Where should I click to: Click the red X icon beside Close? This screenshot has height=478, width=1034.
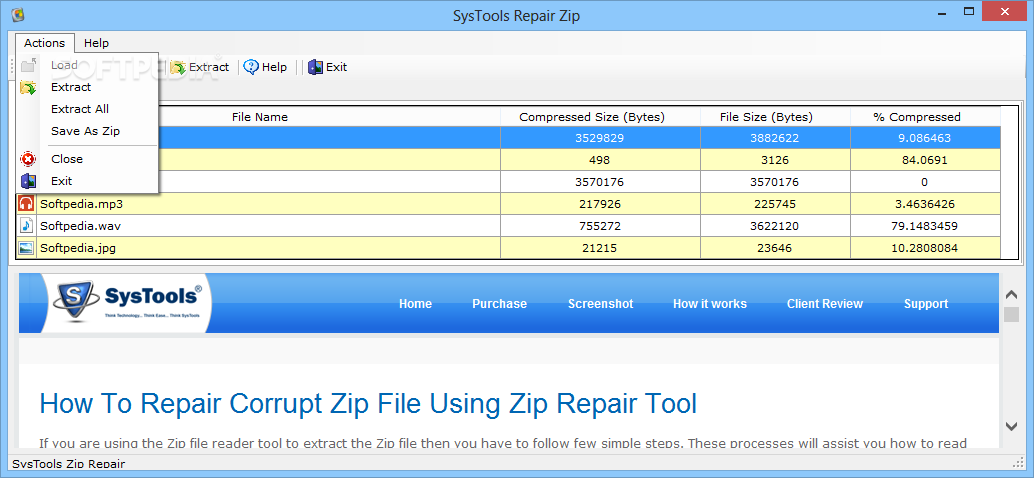[28, 159]
